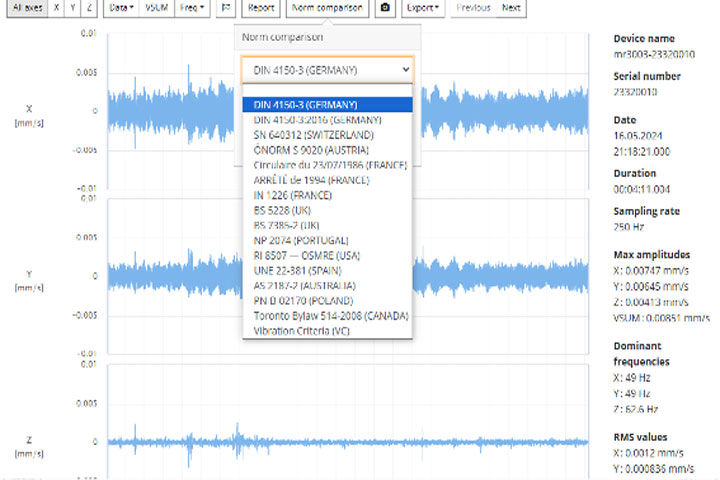The width and height of the screenshot is (720, 480).
Task: Go to Next recording
Action: (x=511, y=8)
